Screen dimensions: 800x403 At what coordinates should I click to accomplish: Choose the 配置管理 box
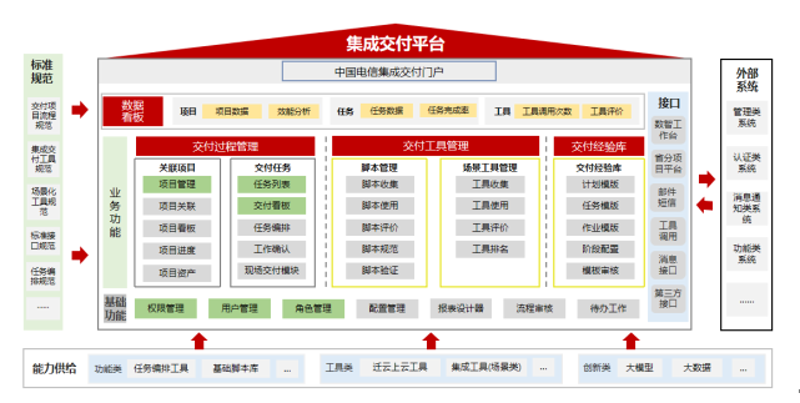coord(387,309)
